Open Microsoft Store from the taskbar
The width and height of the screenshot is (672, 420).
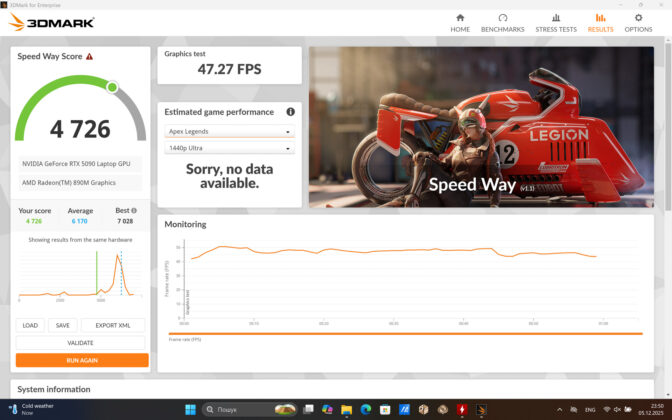(x=385, y=409)
